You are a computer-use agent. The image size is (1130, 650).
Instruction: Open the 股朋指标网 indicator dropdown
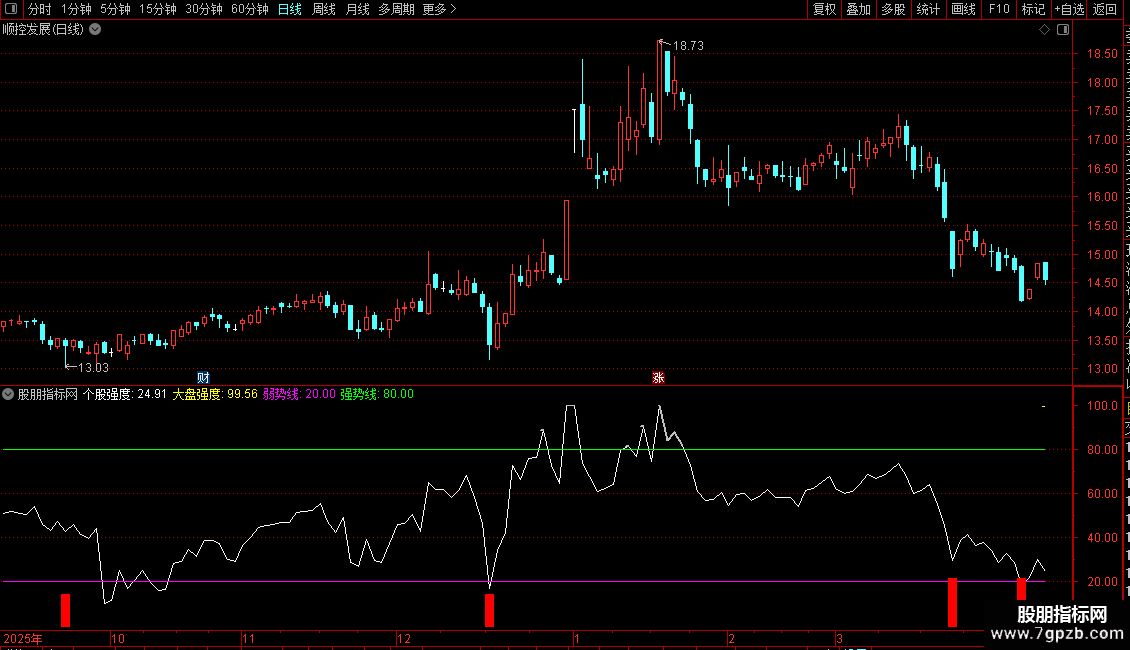pyautogui.click(x=8, y=394)
